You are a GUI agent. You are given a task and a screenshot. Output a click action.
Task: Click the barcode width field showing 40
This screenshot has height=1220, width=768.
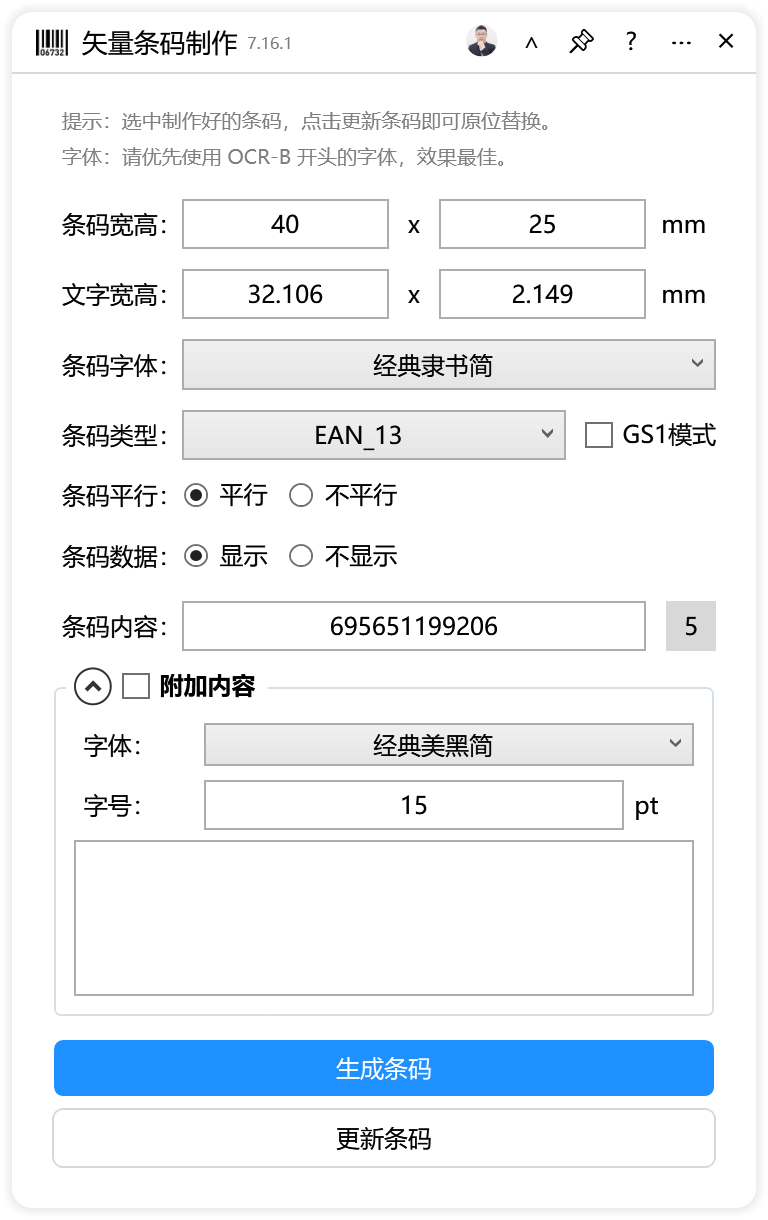(285, 224)
